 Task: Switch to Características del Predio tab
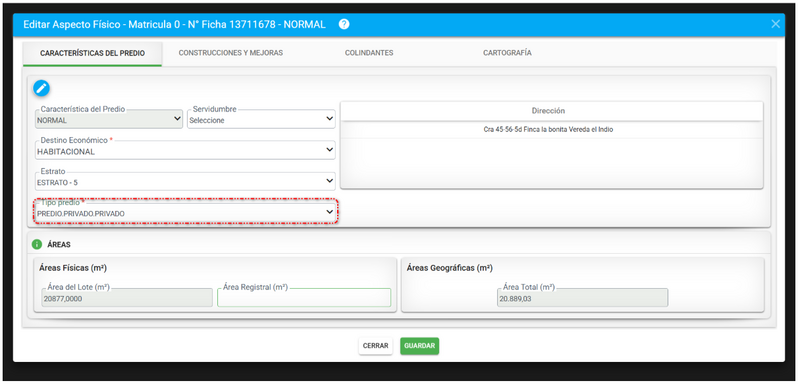(92, 53)
